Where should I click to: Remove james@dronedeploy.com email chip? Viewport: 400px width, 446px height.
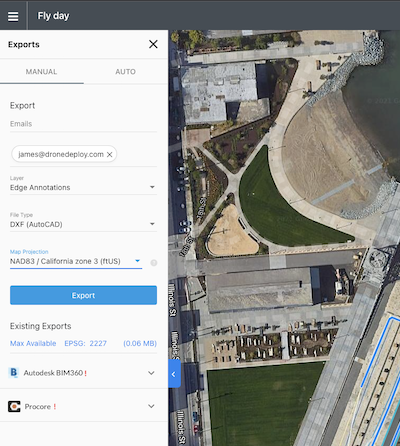point(109,154)
